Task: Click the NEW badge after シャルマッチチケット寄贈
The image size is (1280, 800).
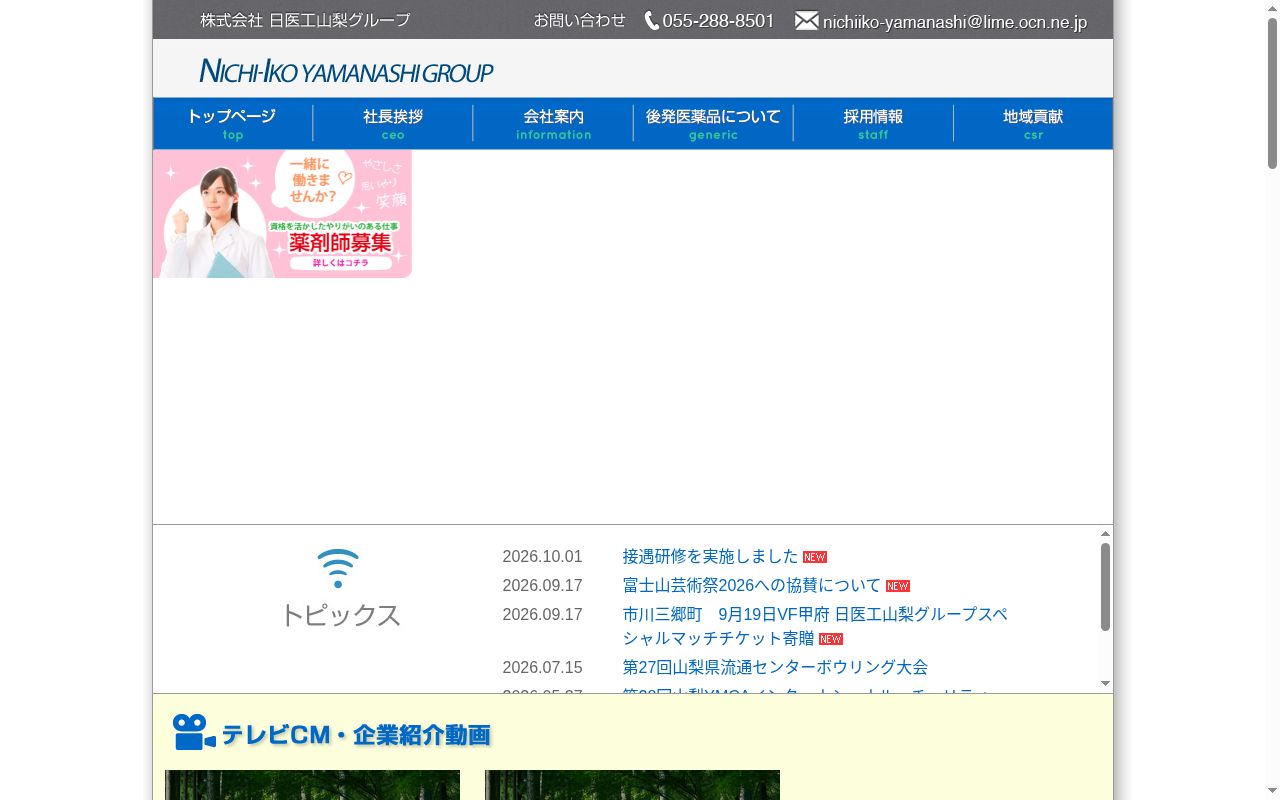Action: pos(831,639)
